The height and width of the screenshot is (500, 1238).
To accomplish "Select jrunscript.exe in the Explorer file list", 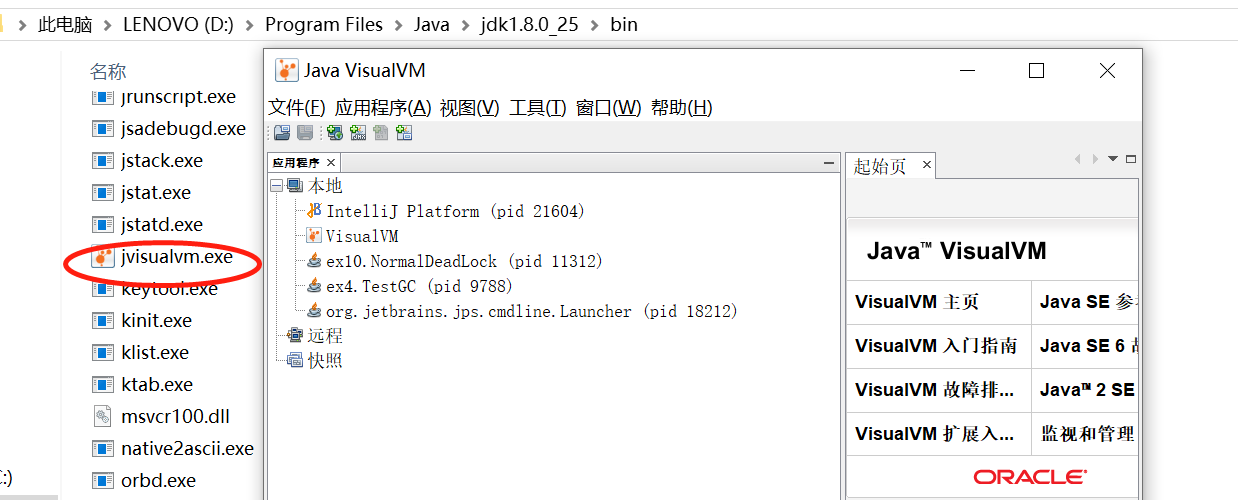I will (x=166, y=97).
